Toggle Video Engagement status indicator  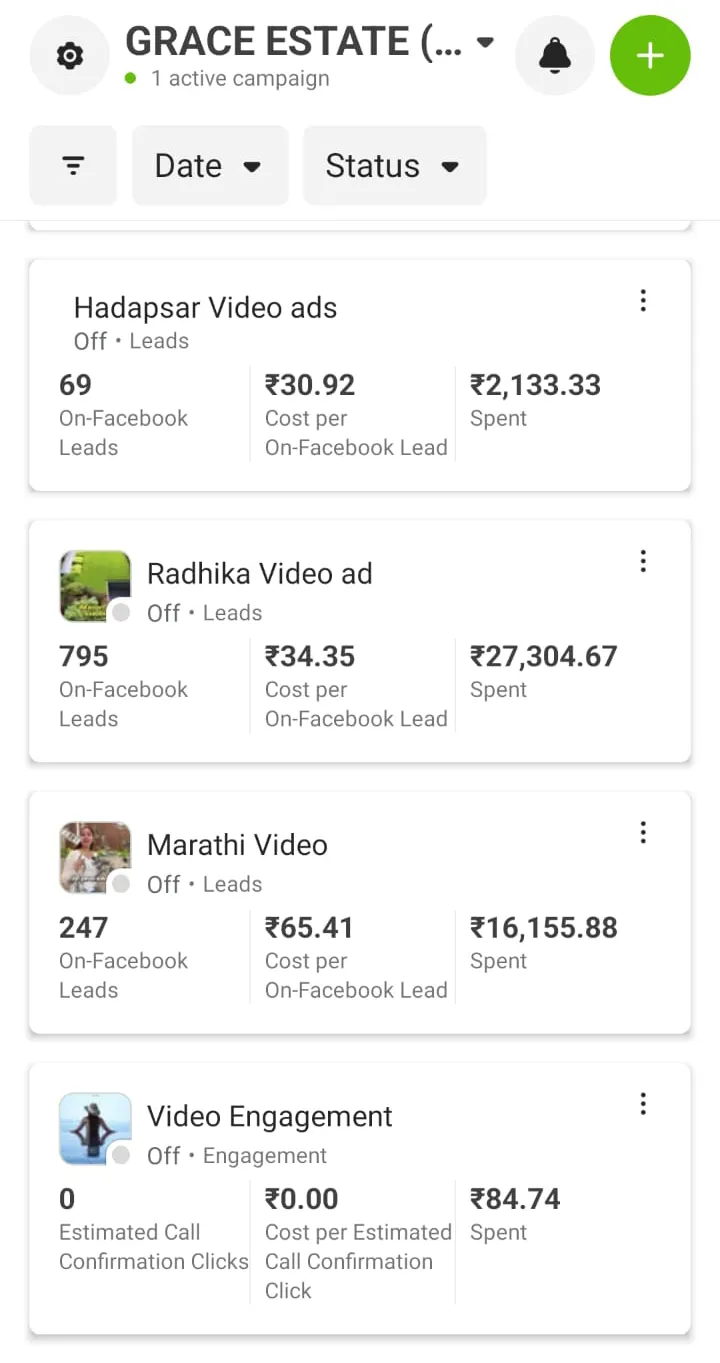(x=121, y=1155)
